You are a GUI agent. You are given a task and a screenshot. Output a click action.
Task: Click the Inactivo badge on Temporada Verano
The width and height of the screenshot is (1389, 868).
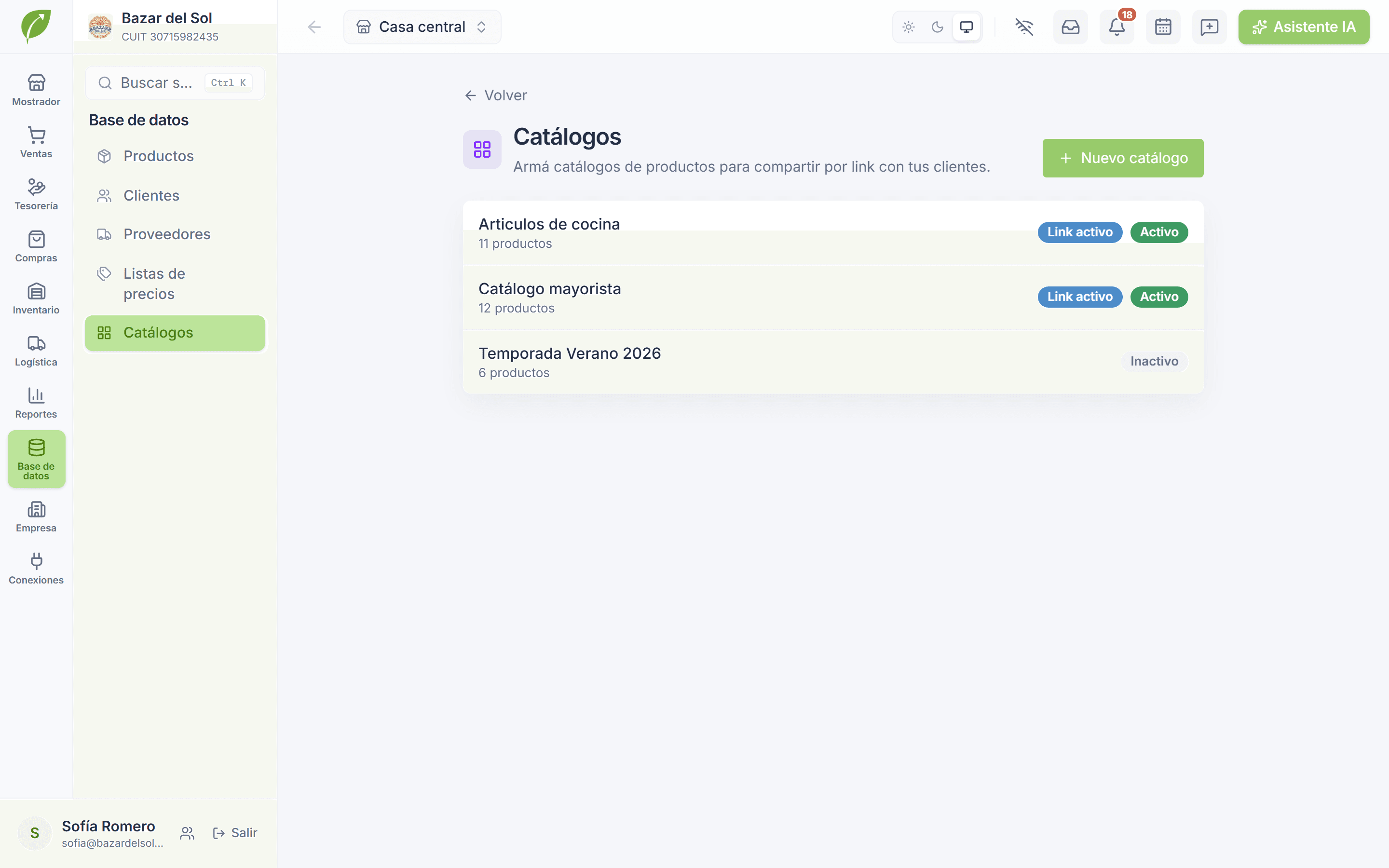1154,361
